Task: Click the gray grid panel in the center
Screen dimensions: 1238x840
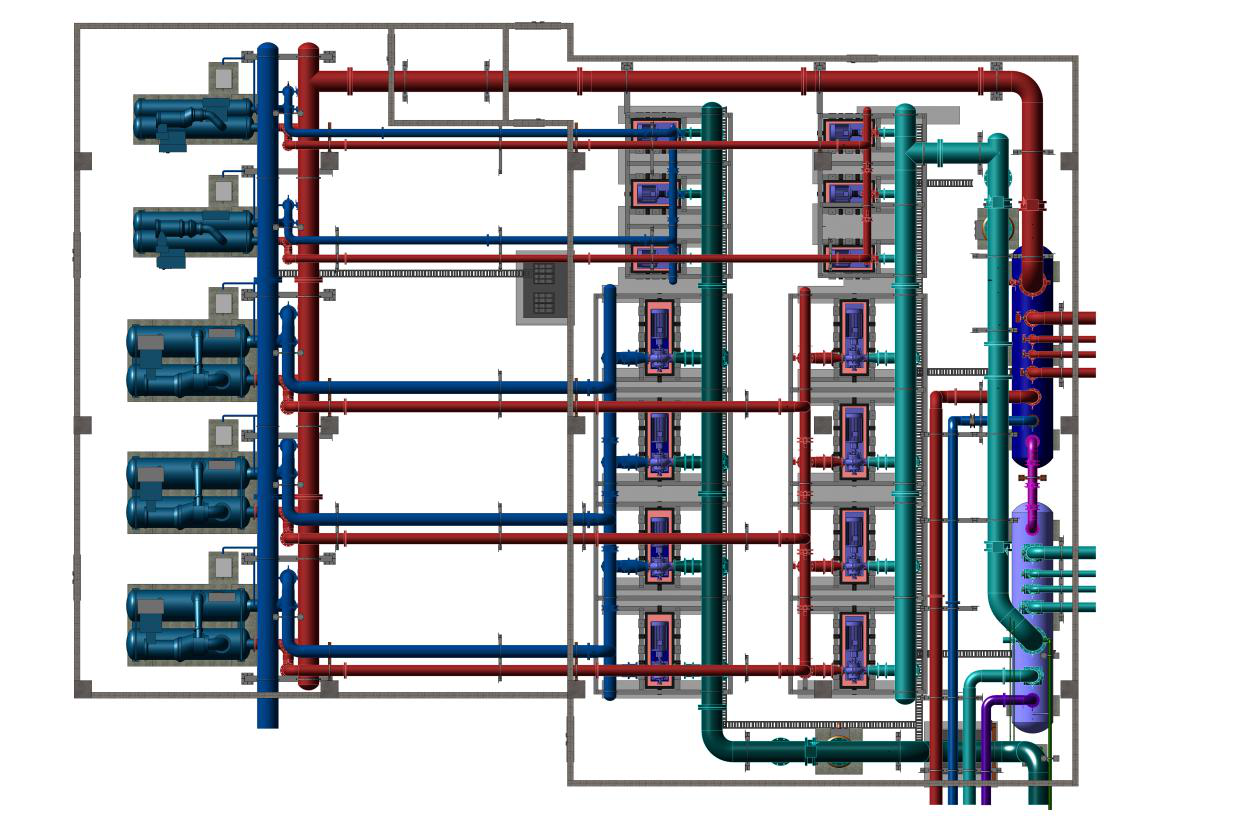Action: [x=543, y=288]
